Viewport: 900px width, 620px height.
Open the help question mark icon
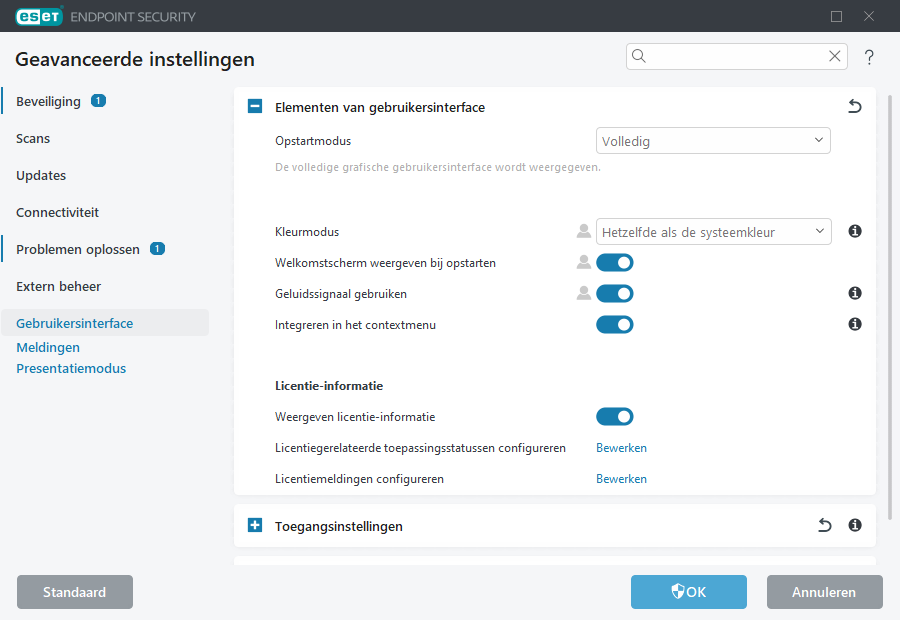click(x=868, y=57)
